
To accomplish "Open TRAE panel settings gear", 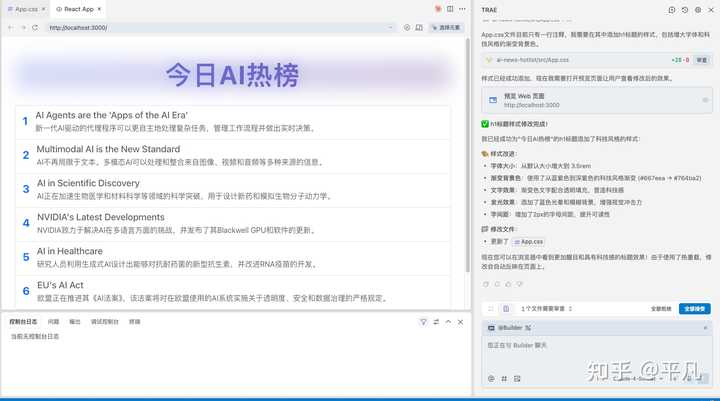I will 698,10.
